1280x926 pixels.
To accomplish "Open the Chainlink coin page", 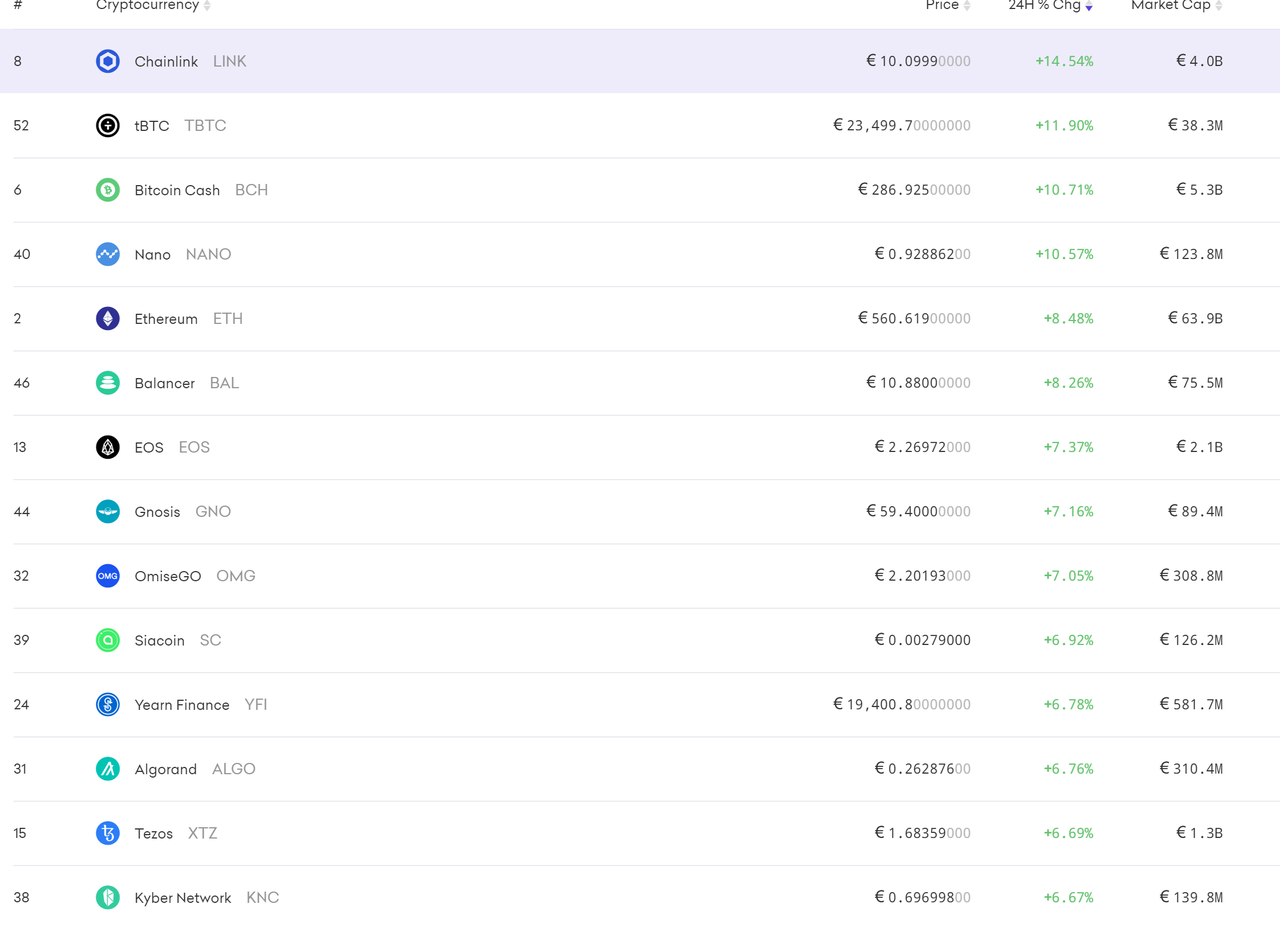I will (166, 61).
